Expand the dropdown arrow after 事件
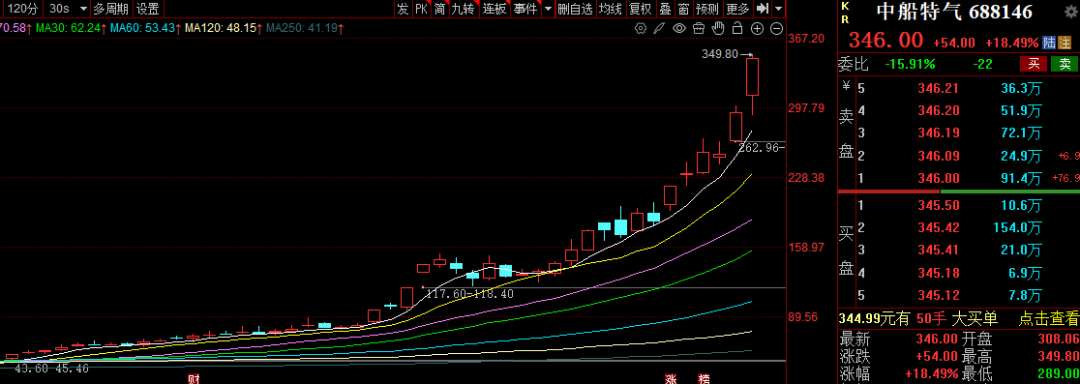Screen dimensions: 1080x384 tap(548, 9)
